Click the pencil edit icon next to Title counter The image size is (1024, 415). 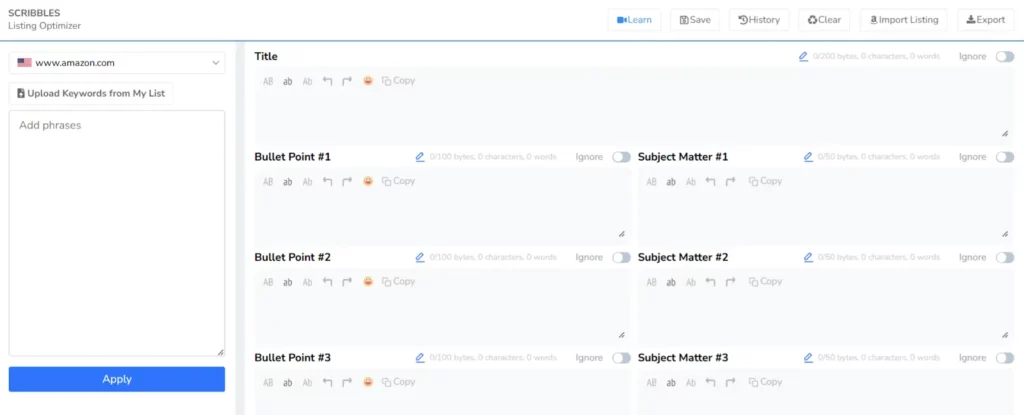[803, 57]
